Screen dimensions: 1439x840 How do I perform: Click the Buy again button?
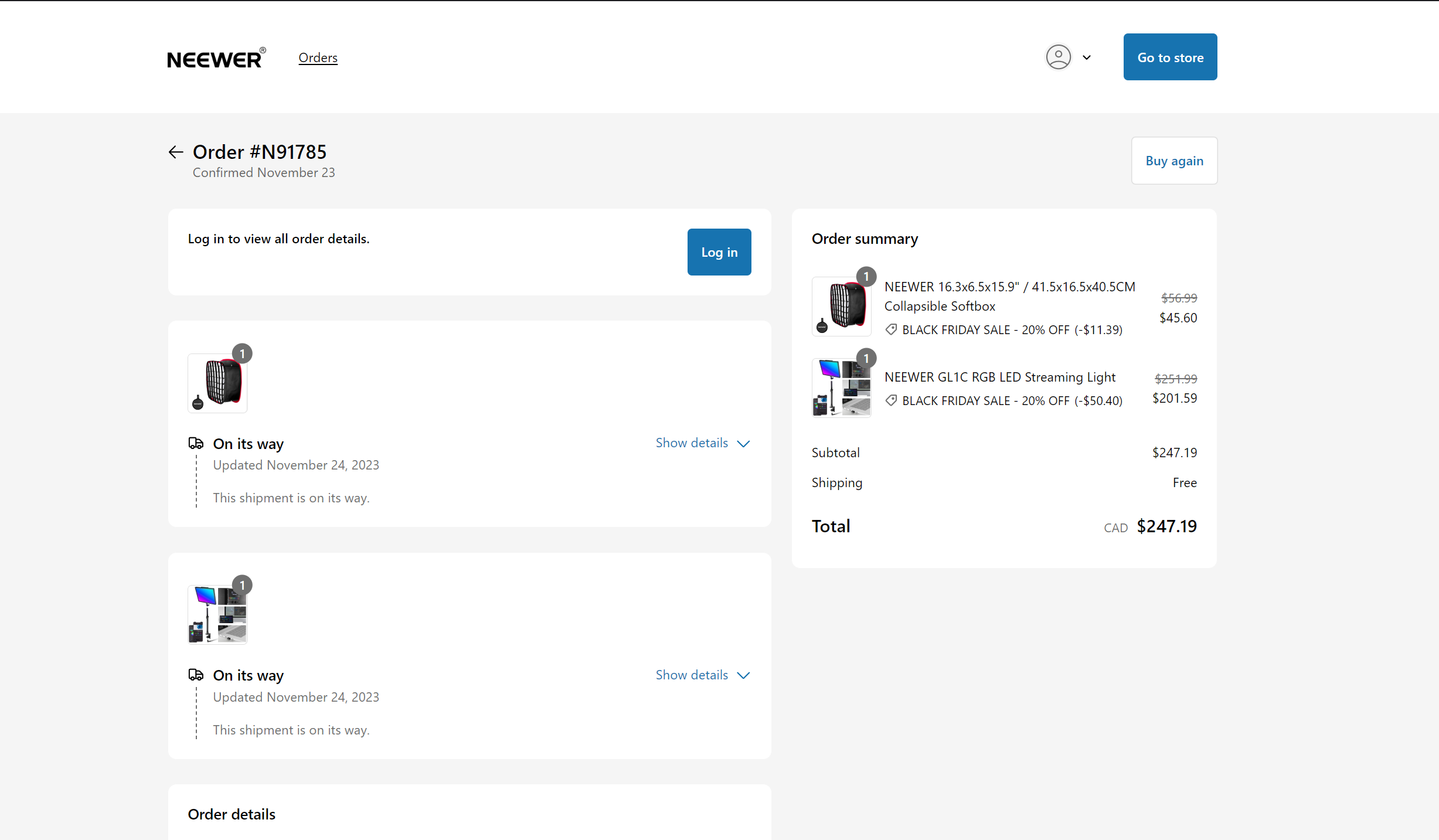tap(1174, 161)
